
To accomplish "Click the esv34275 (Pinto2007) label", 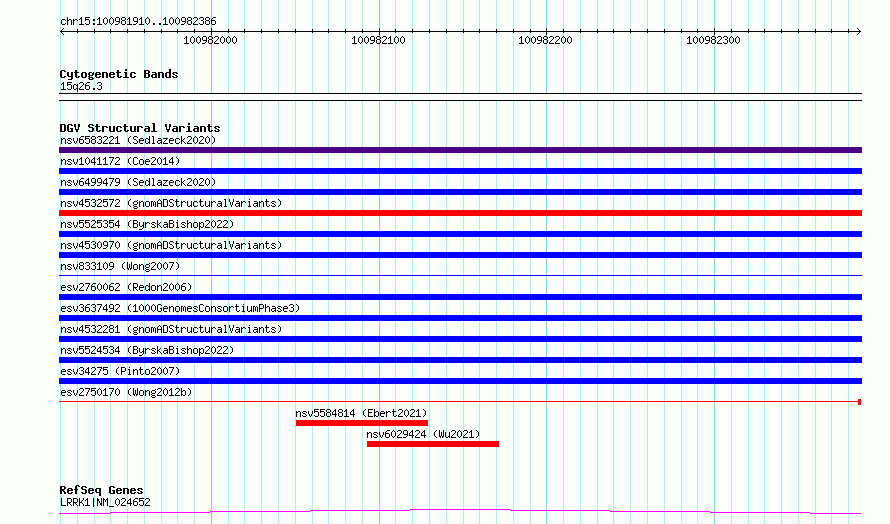I will tap(120, 371).
